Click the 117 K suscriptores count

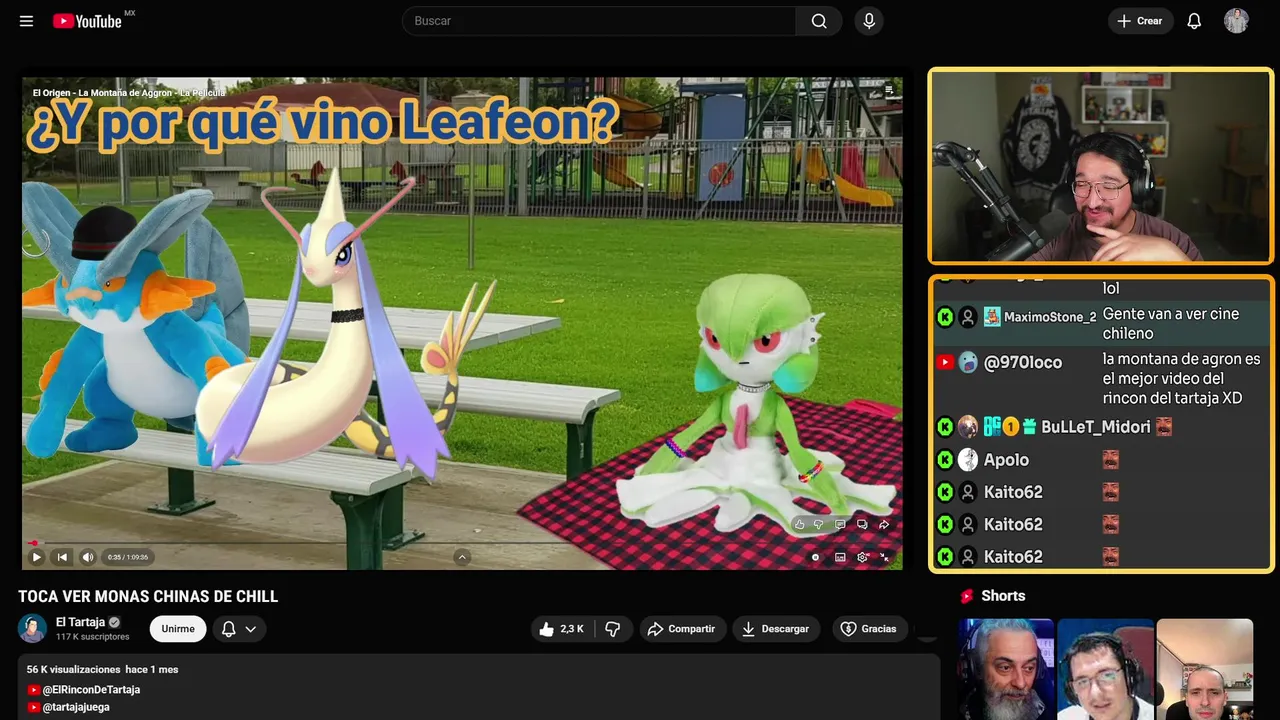coord(93,637)
